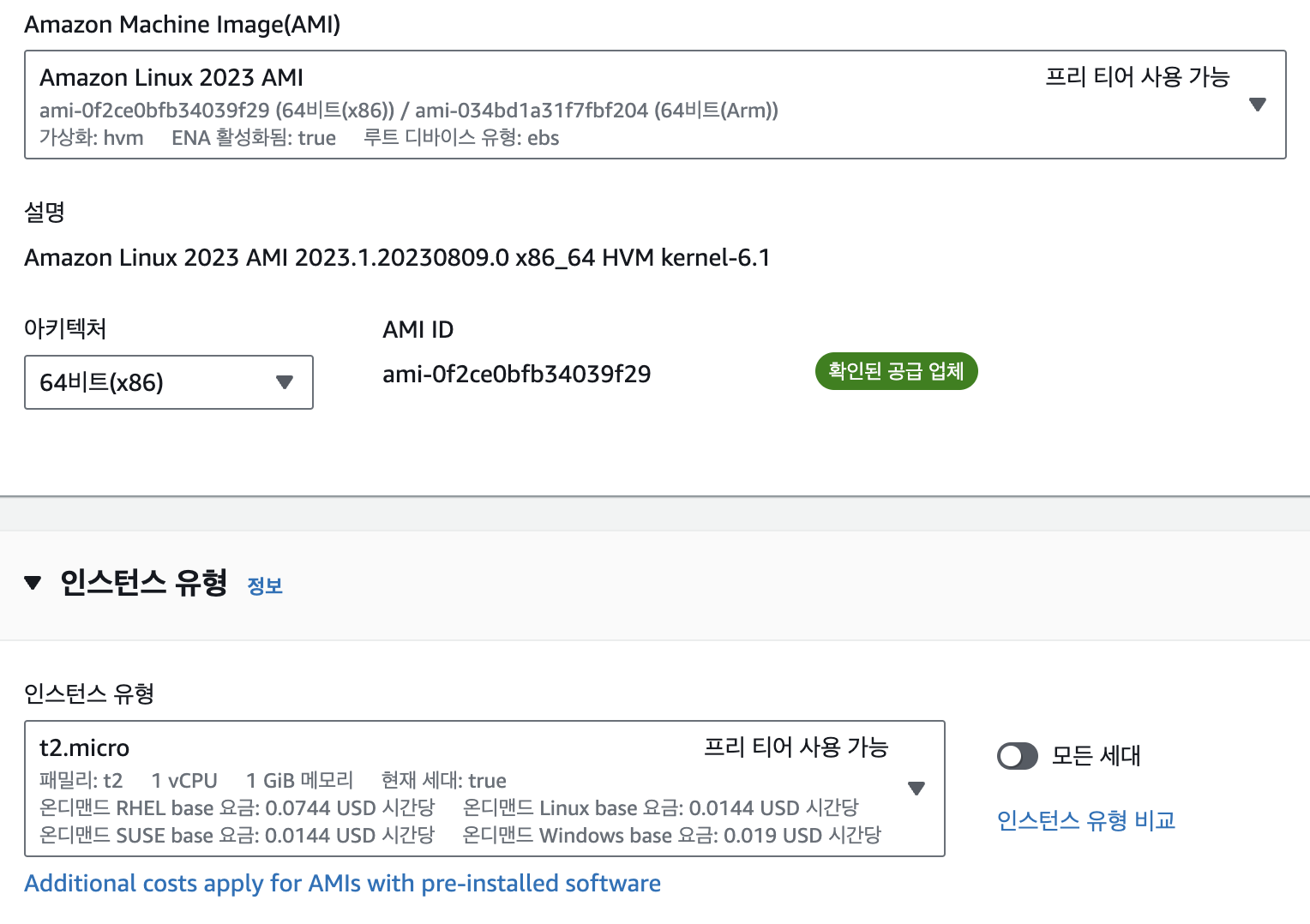The image size is (1310, 924).
Task: Click the 인스턴스 유형 section heading
Action: pos(143,583)
